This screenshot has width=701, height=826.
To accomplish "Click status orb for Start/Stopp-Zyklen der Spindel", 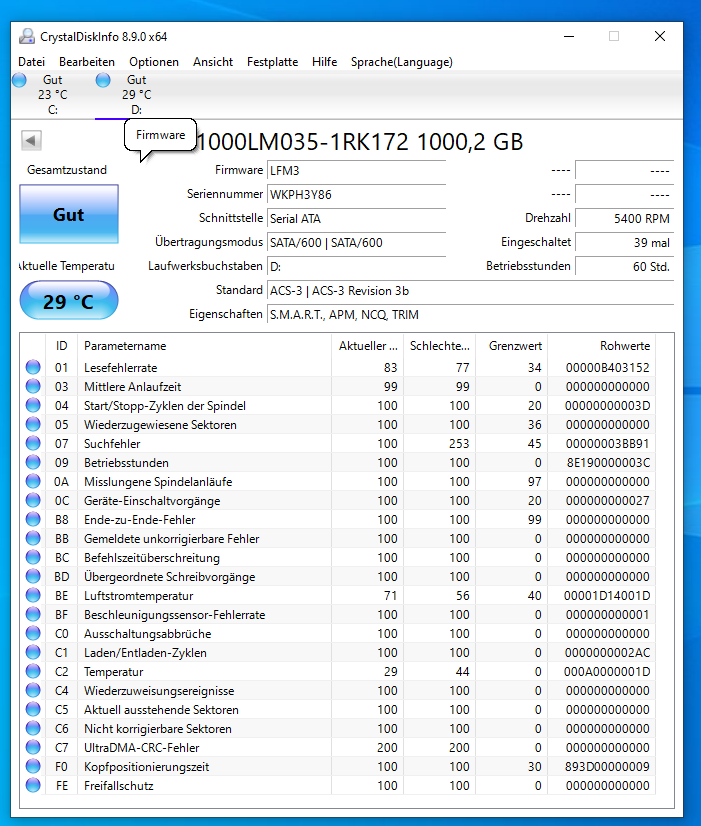I will (33, 405).
